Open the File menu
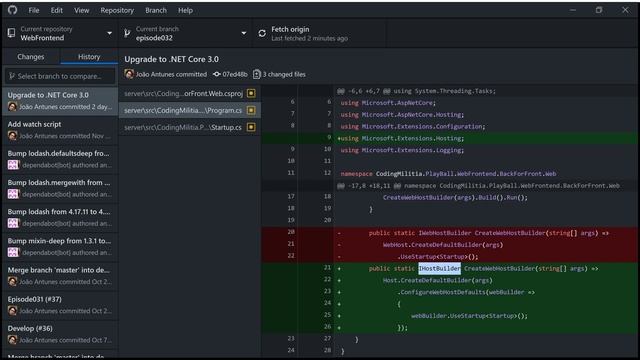 34,10
